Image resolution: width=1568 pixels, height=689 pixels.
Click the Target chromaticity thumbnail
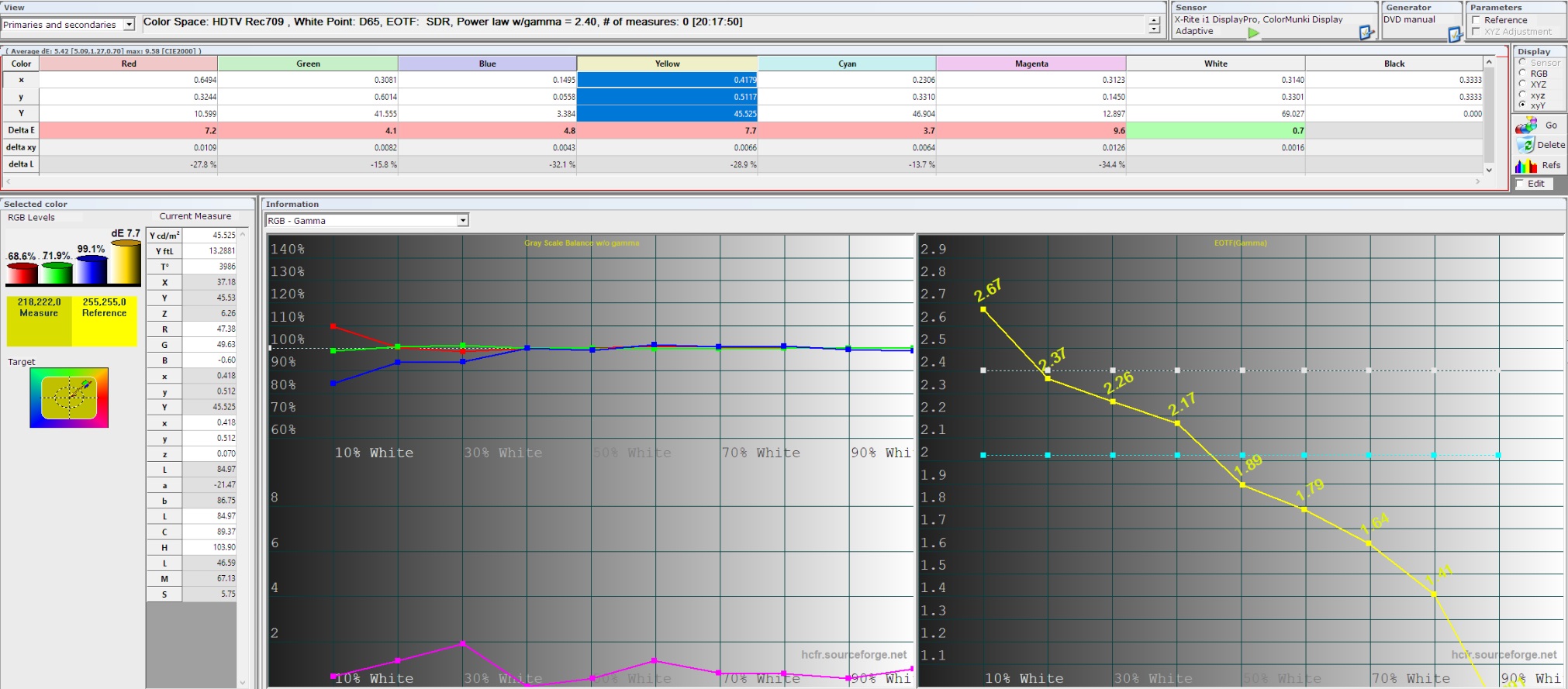[x=69, y=398]
